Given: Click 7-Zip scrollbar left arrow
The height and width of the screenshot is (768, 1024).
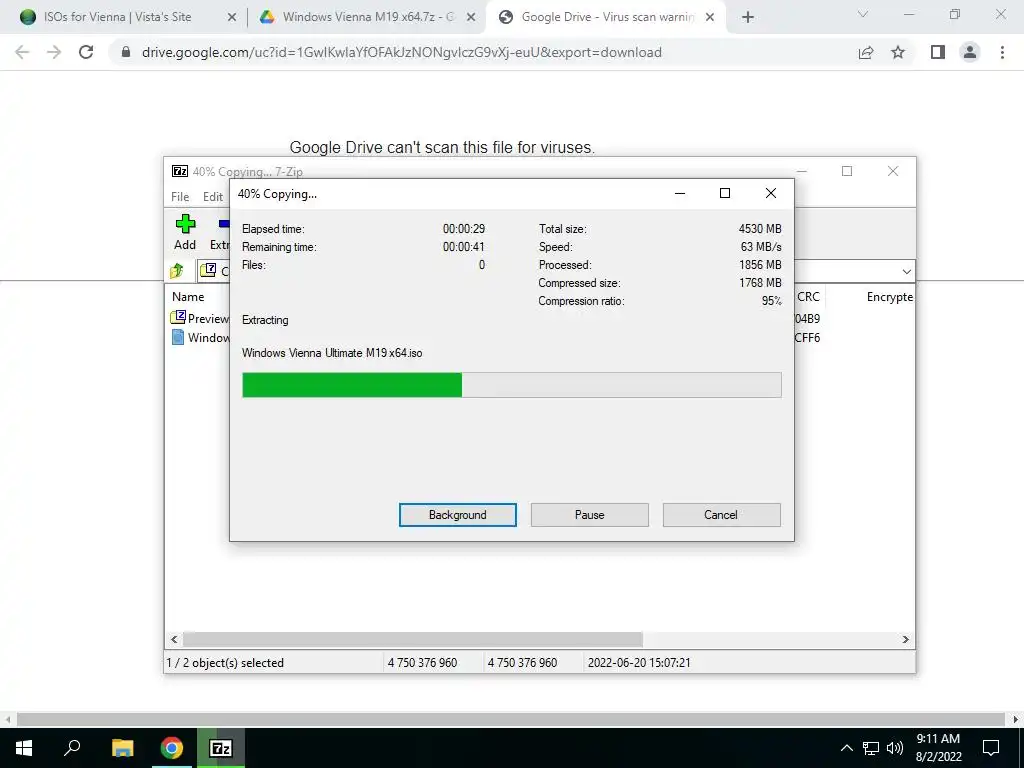Looking at the screenshot, I should (174, 639).
